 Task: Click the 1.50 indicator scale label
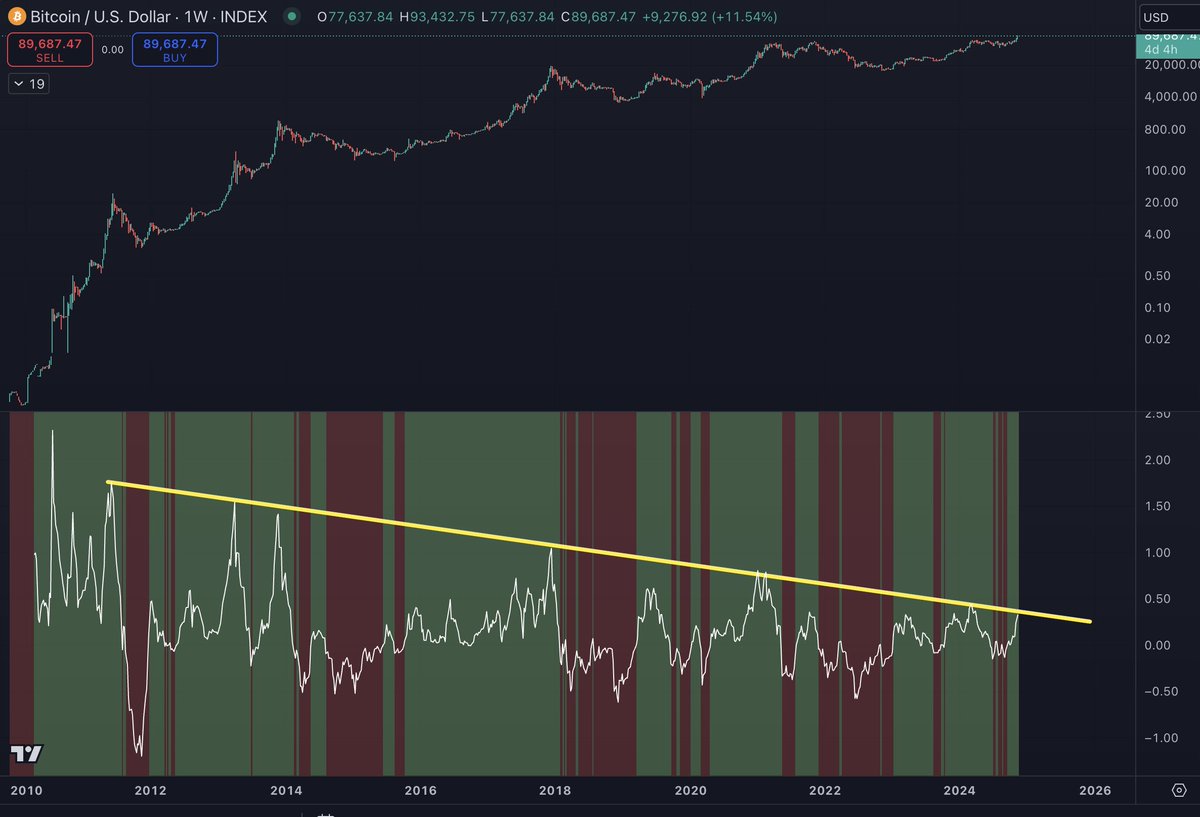click(x=1157, y=506)
